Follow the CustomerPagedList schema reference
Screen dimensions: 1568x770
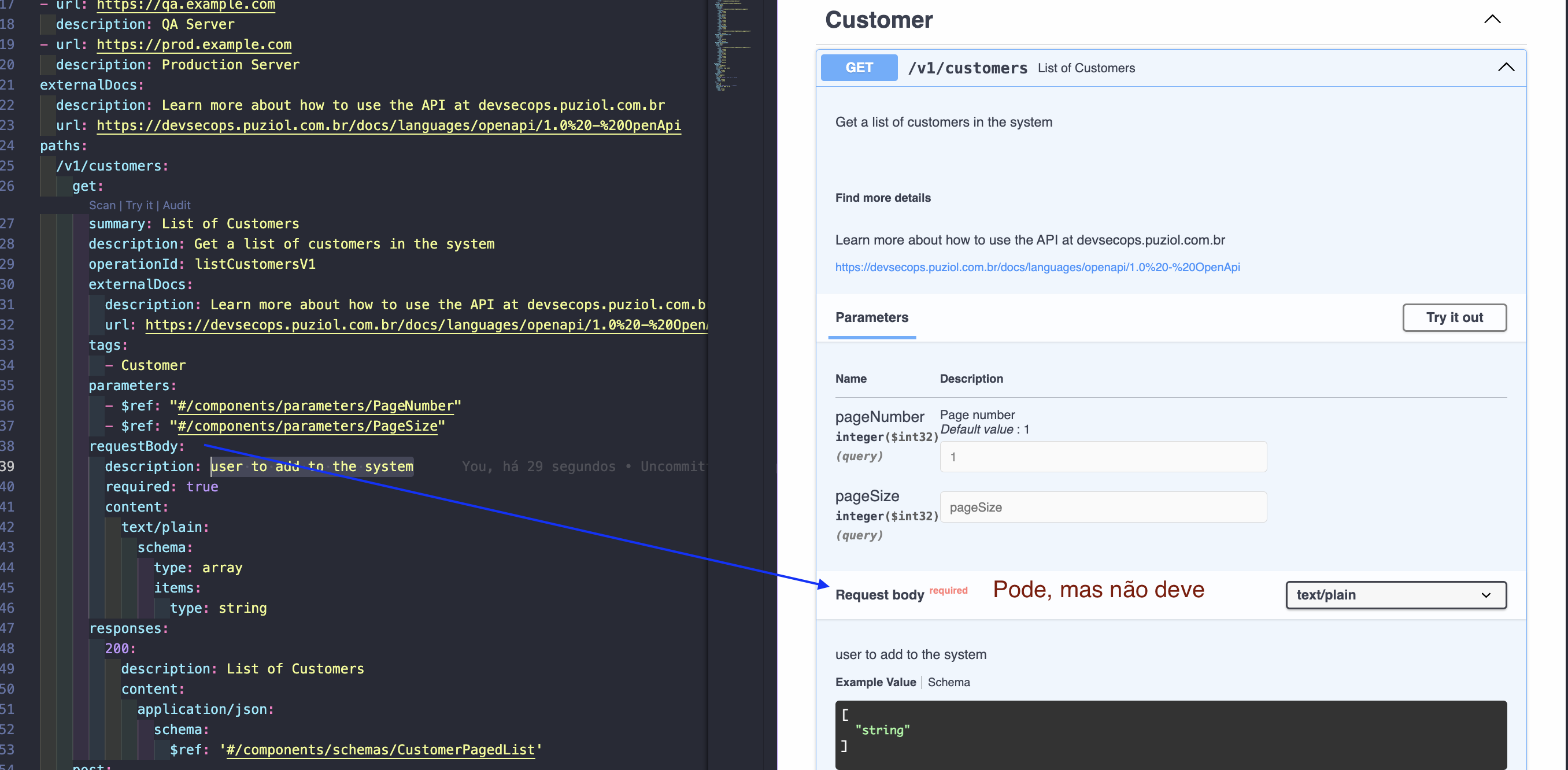380,750
